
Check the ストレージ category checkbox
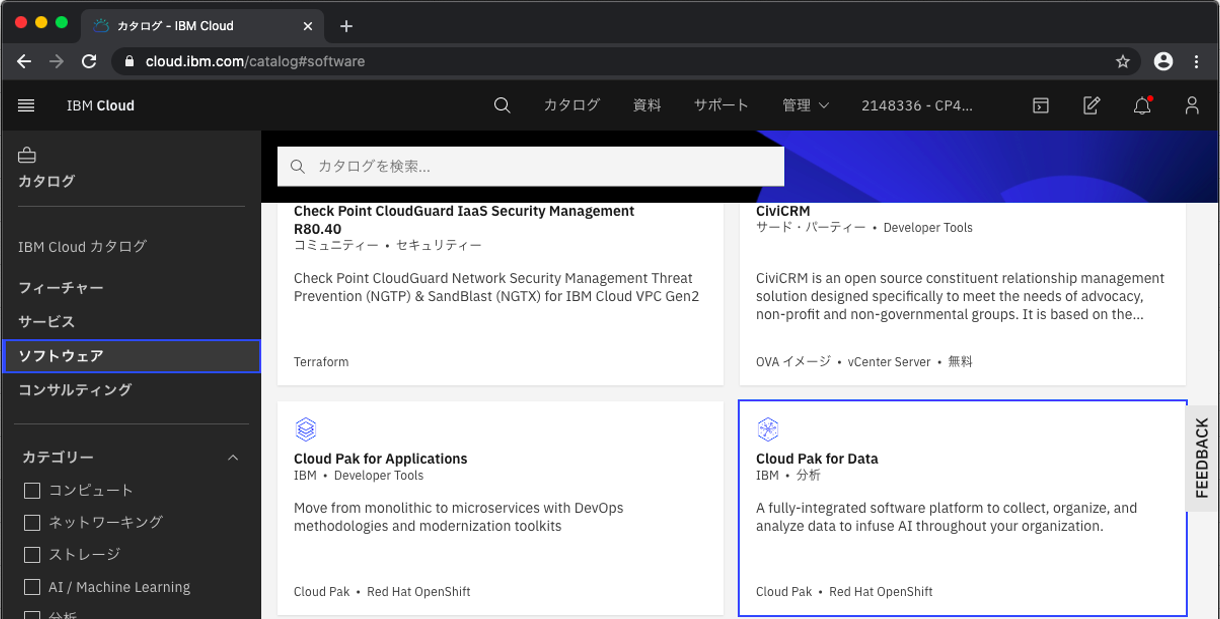[32, 555]
